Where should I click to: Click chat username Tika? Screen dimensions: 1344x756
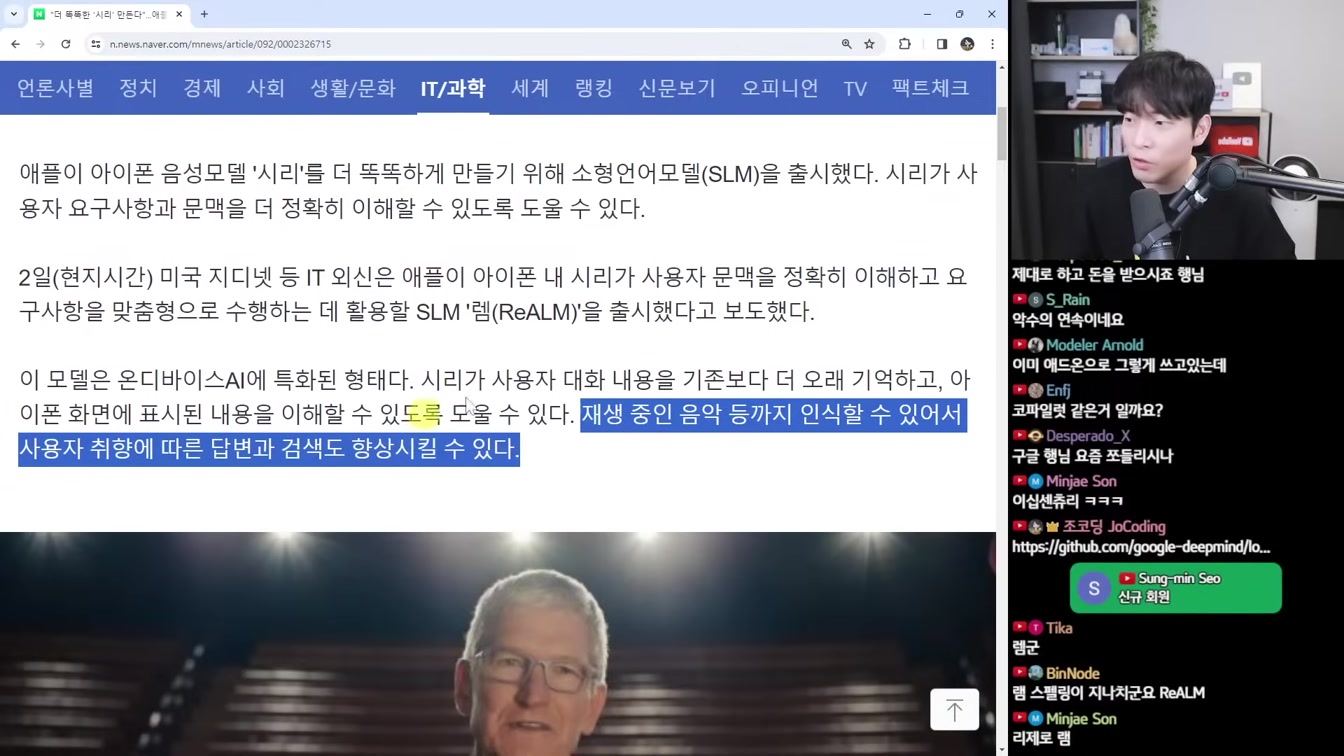tap(1059, 628)
